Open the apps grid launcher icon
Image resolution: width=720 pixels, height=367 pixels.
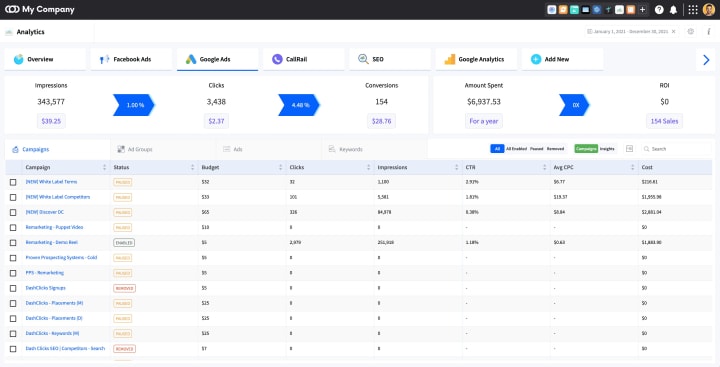click(x=693, y=10)
